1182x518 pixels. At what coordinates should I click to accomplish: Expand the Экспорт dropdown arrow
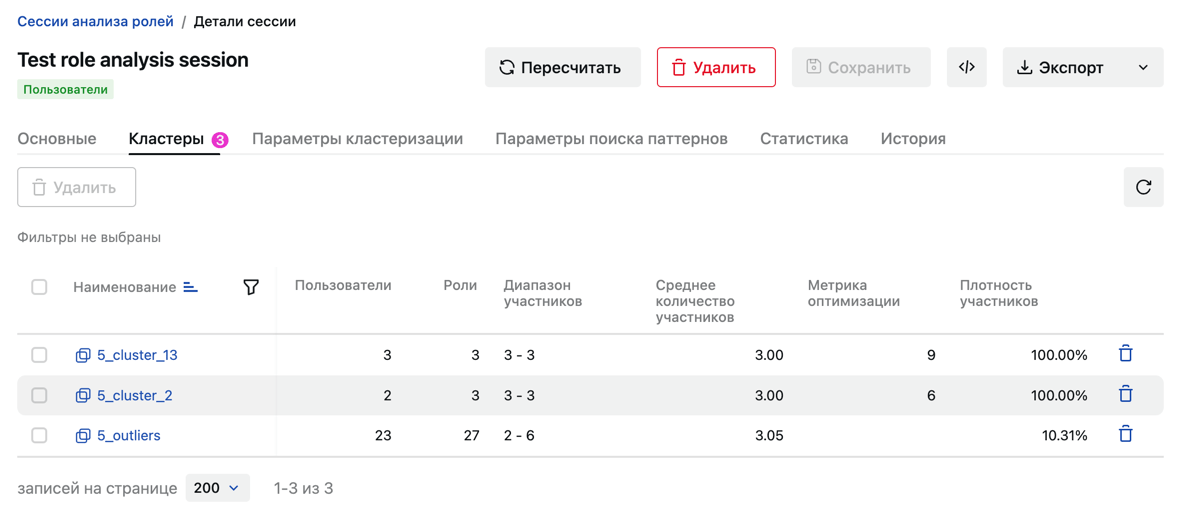click(1143, 68)
